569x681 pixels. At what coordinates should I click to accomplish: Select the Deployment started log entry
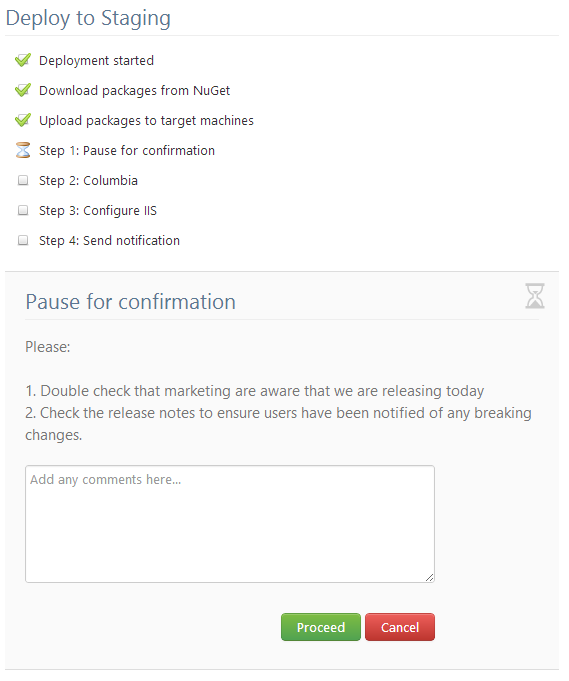pyautogui.click(x=96, y=60)
